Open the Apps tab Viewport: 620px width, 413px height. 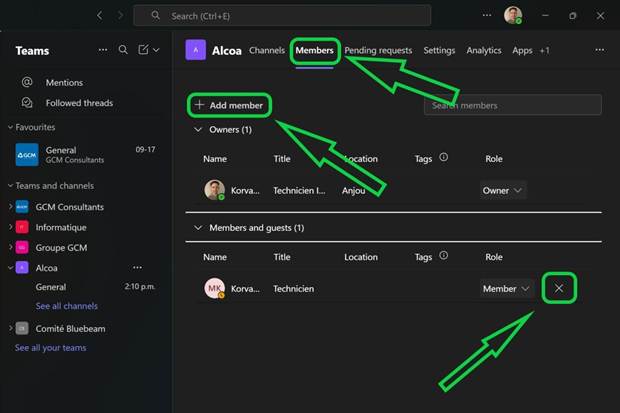(522, 50)
